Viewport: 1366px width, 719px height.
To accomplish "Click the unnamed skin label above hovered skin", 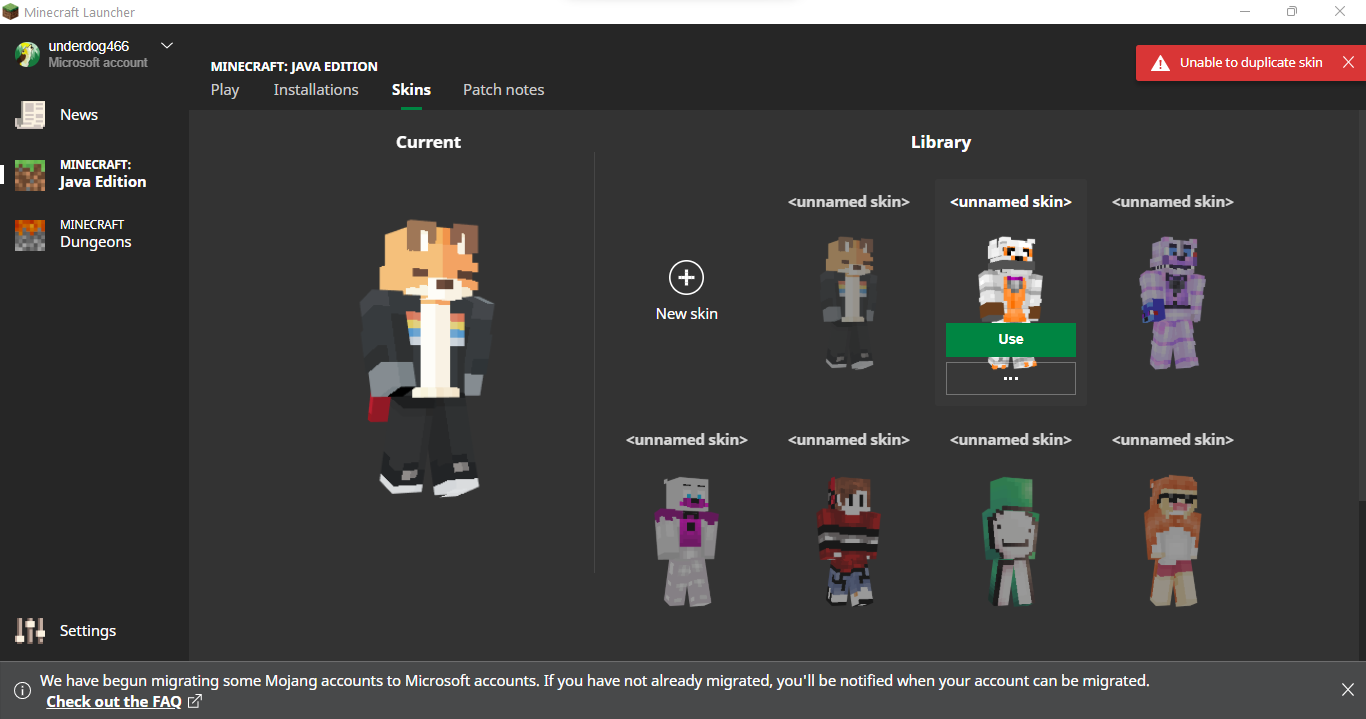I will point(1011,202).
